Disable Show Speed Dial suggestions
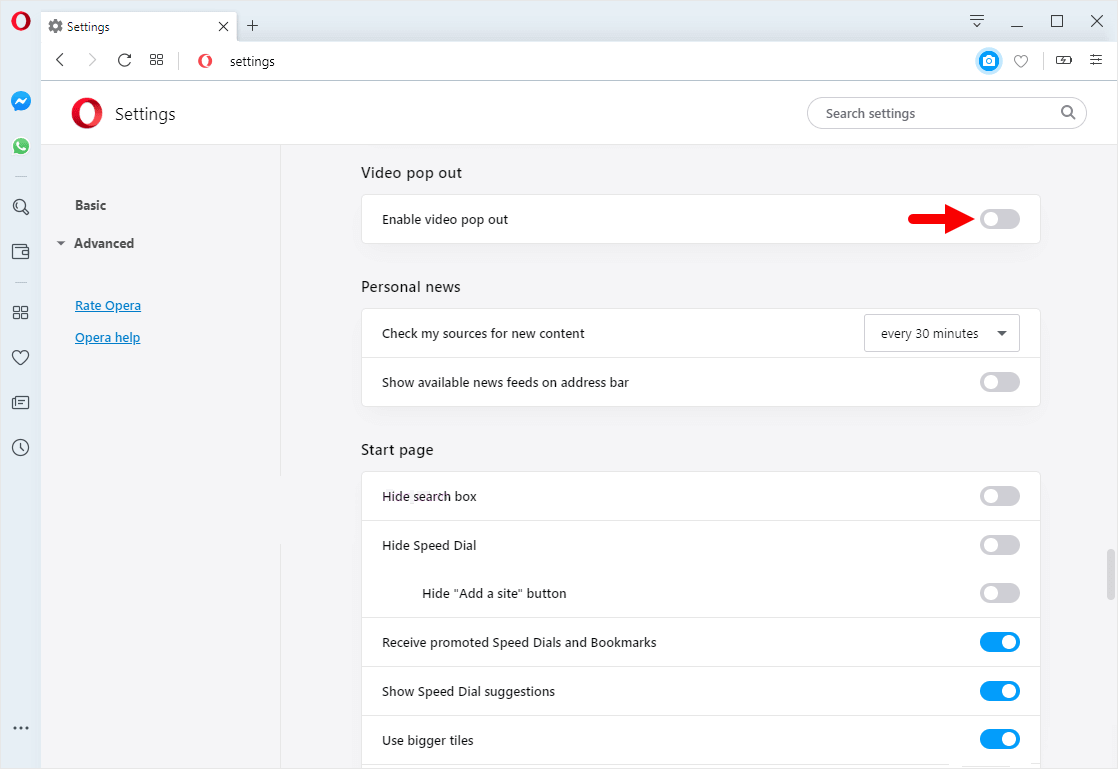Viewport: 1118px width, 769px height. point(1000,692)
